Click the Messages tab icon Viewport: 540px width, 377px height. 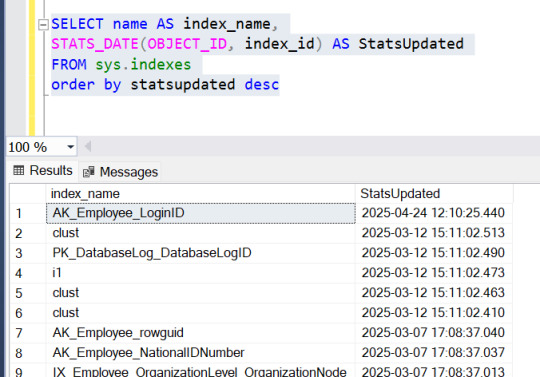[x=89, y=172]
